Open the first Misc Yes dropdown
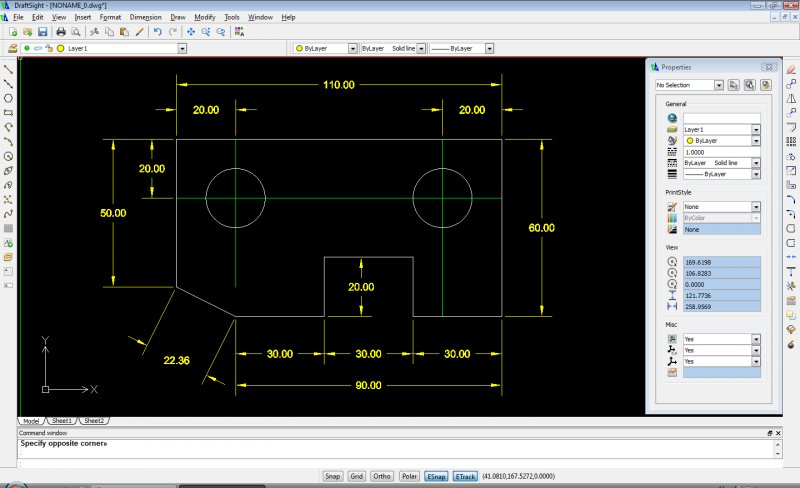 (x=756, y=339)
